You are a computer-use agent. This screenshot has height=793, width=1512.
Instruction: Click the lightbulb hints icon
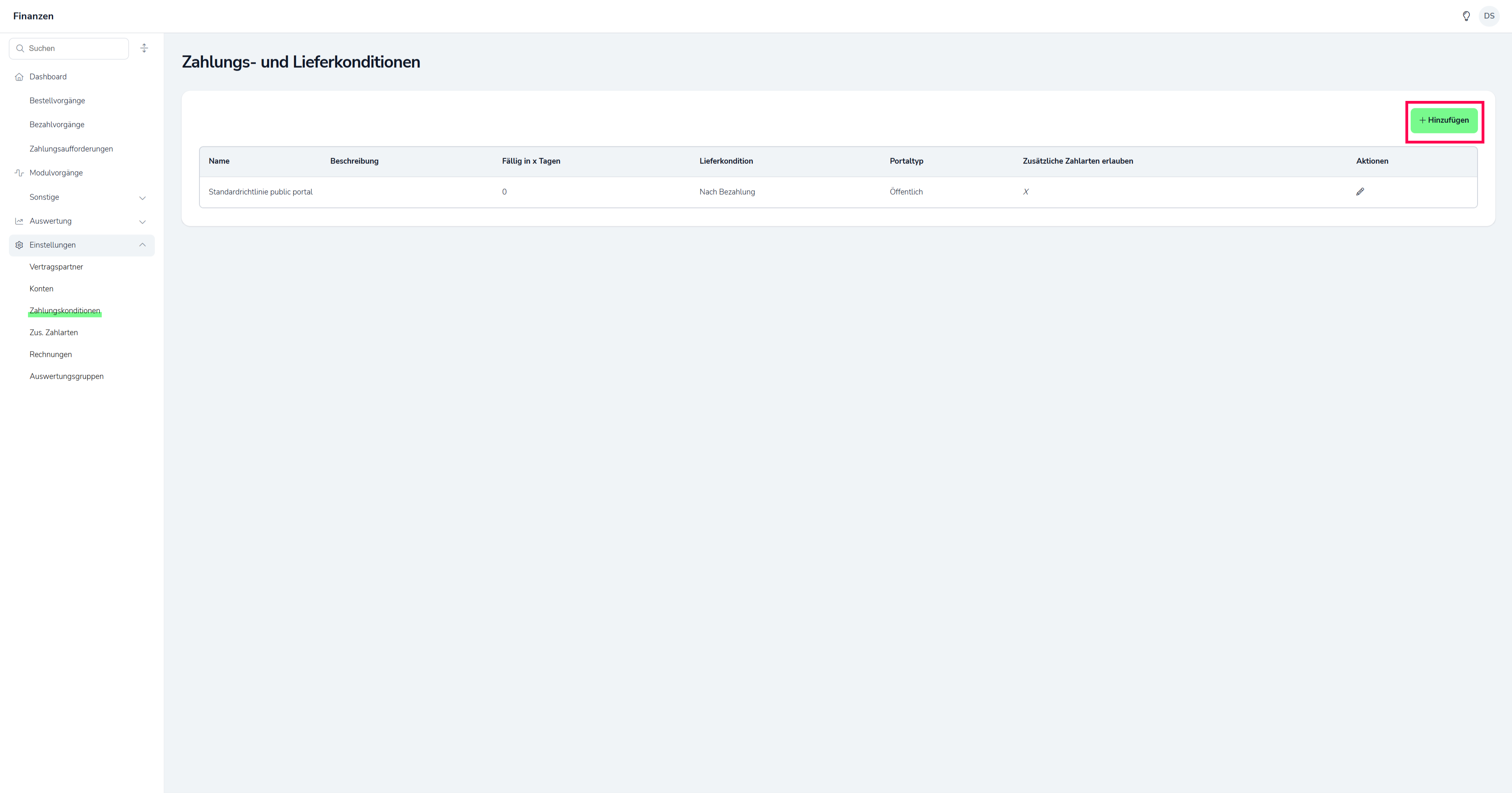(1466, 17)
